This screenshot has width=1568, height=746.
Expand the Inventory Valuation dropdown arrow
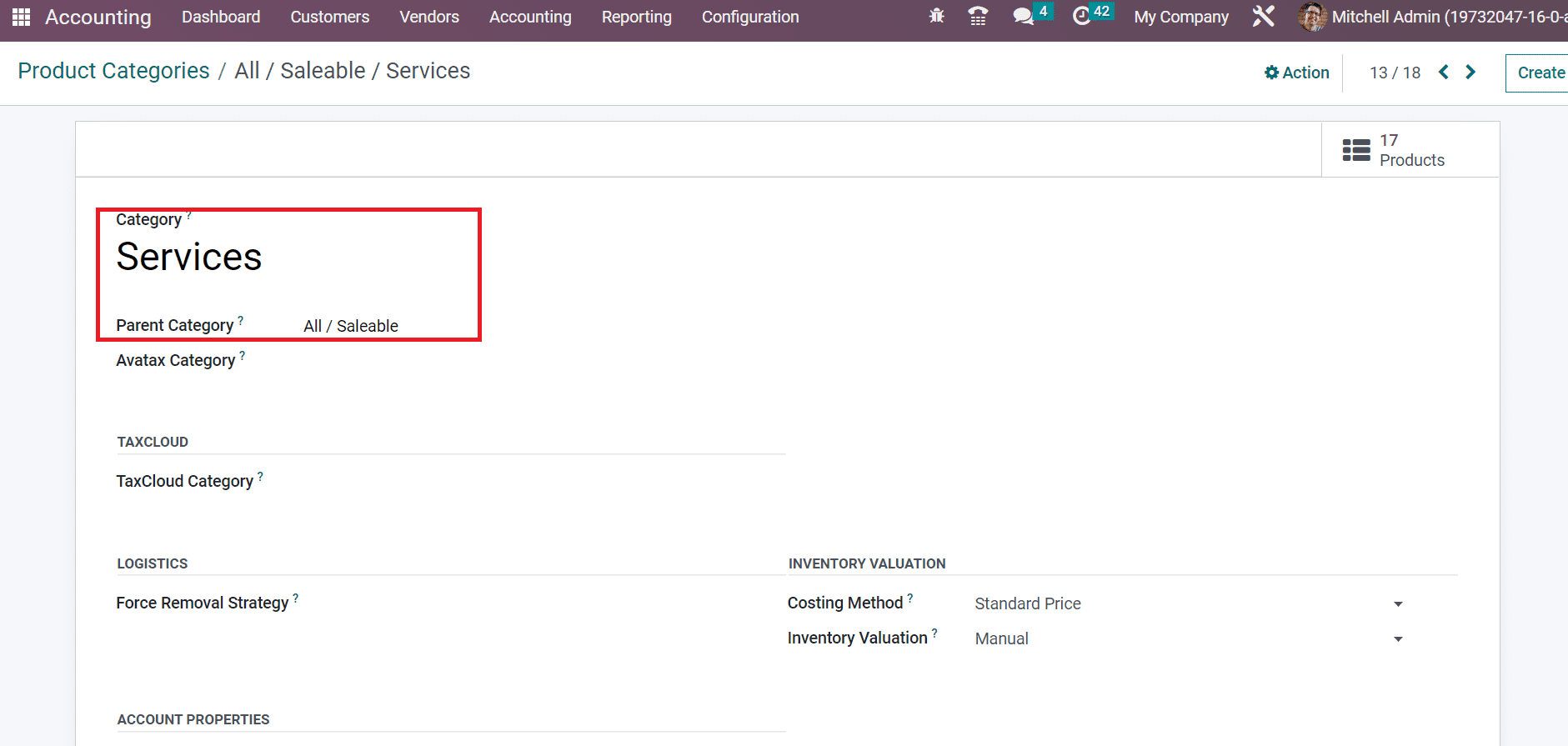tap(1398, 638)
